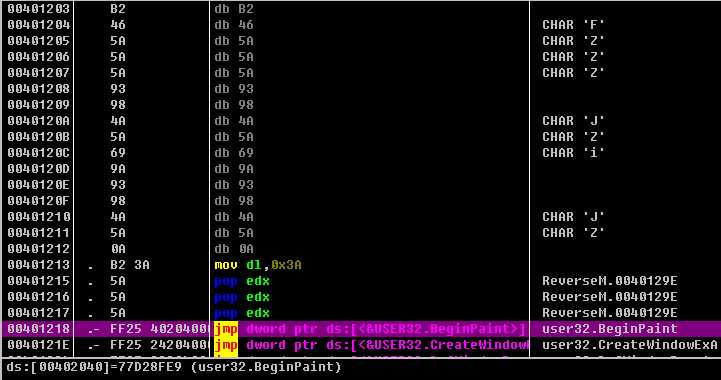Viewport: 721px width, 380px height.
Task: Click ReverseM.0040129E comment at row 00401215
Action: point(610,281)
